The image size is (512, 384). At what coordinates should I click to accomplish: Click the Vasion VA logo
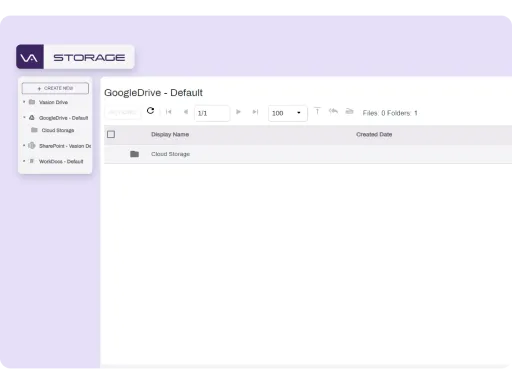(30, 57)
